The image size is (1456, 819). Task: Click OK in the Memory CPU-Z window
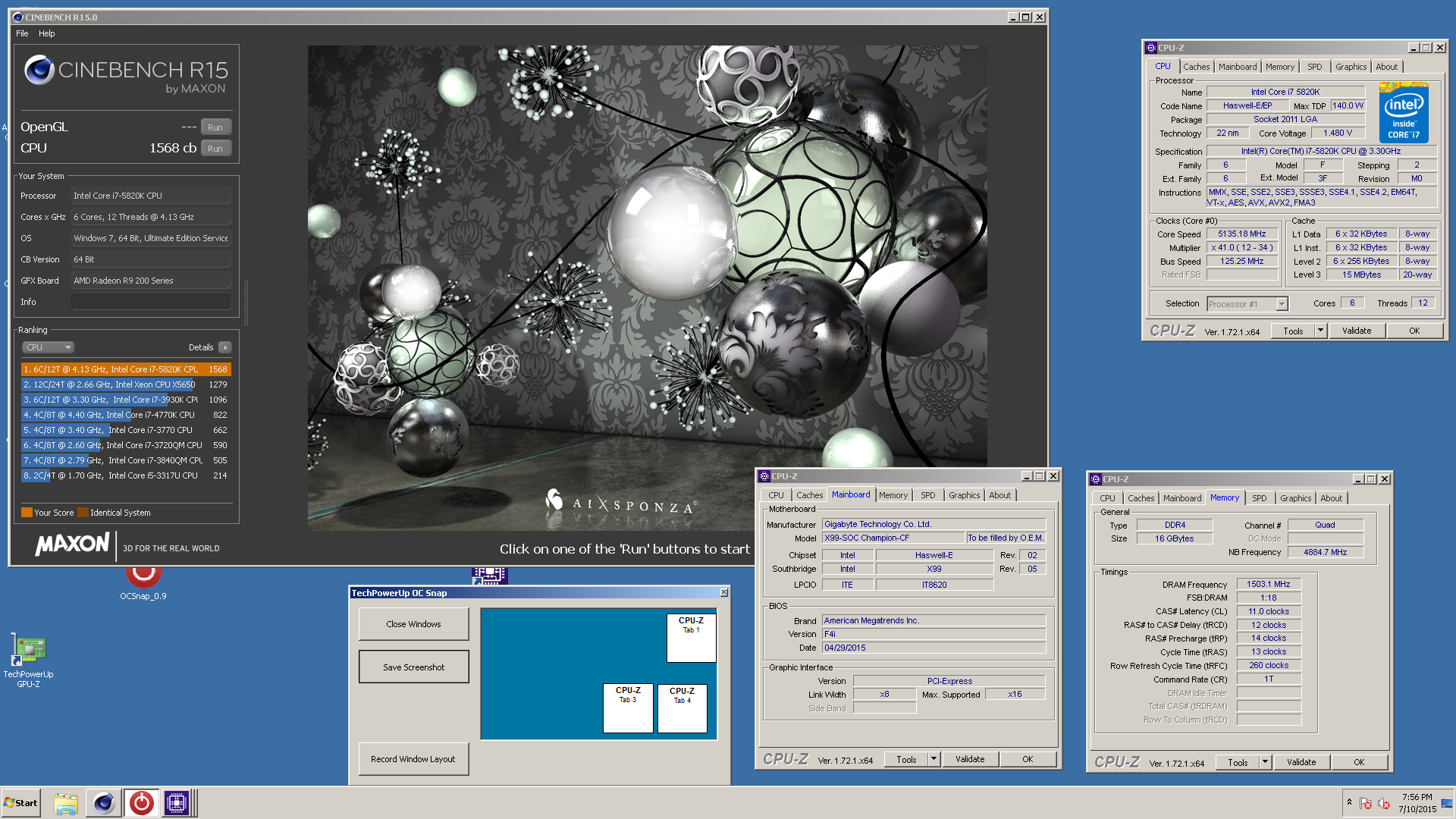point(1359,763)
